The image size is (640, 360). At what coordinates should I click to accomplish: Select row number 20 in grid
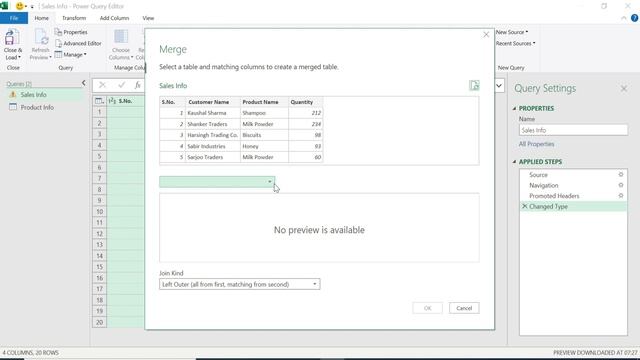click(x=99, y=322)
